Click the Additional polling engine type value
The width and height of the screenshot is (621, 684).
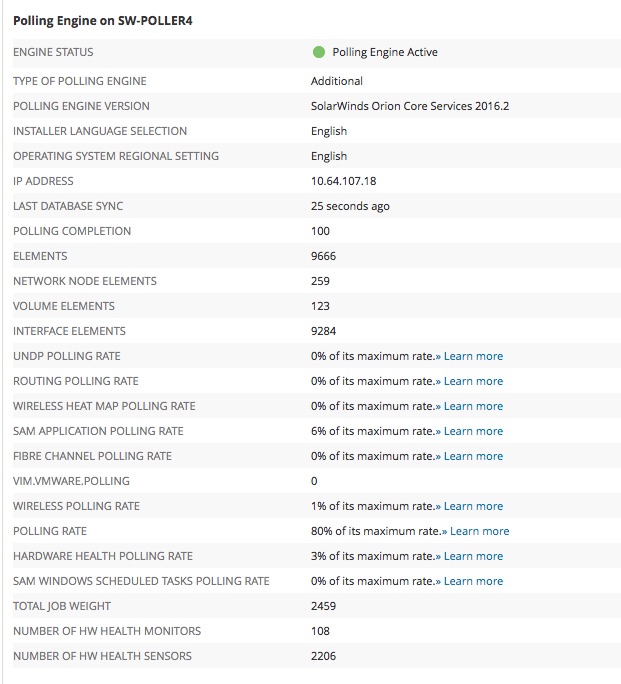pos(337,81)
